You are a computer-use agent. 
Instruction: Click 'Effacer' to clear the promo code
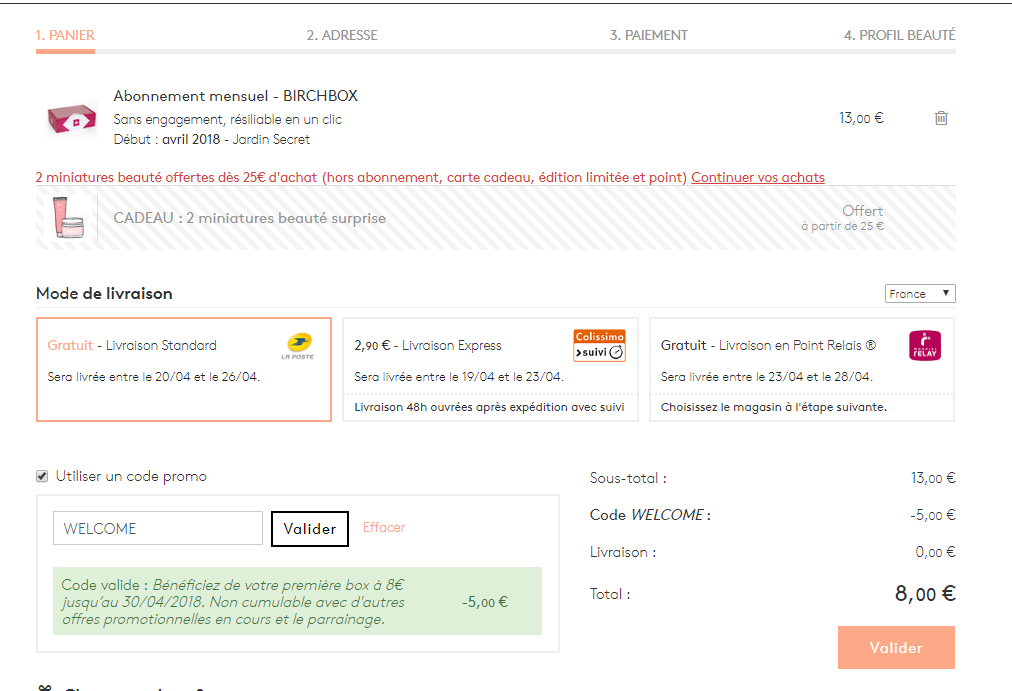click(x=384, y=528)
